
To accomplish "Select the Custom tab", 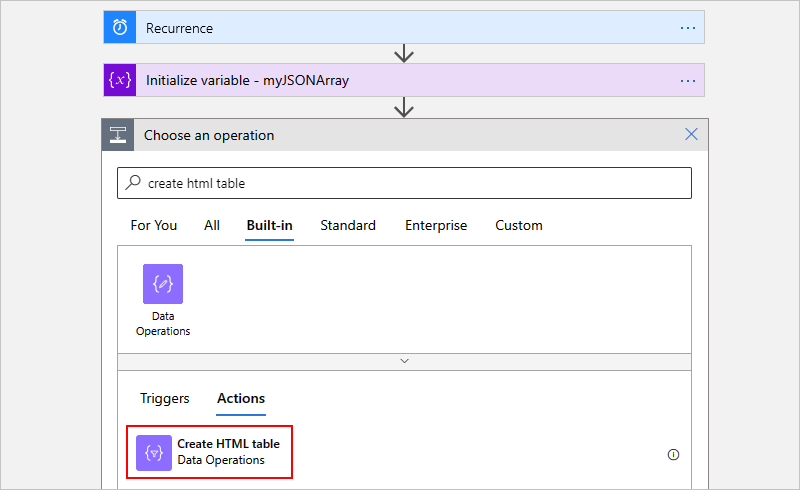I will click(519, 225).
